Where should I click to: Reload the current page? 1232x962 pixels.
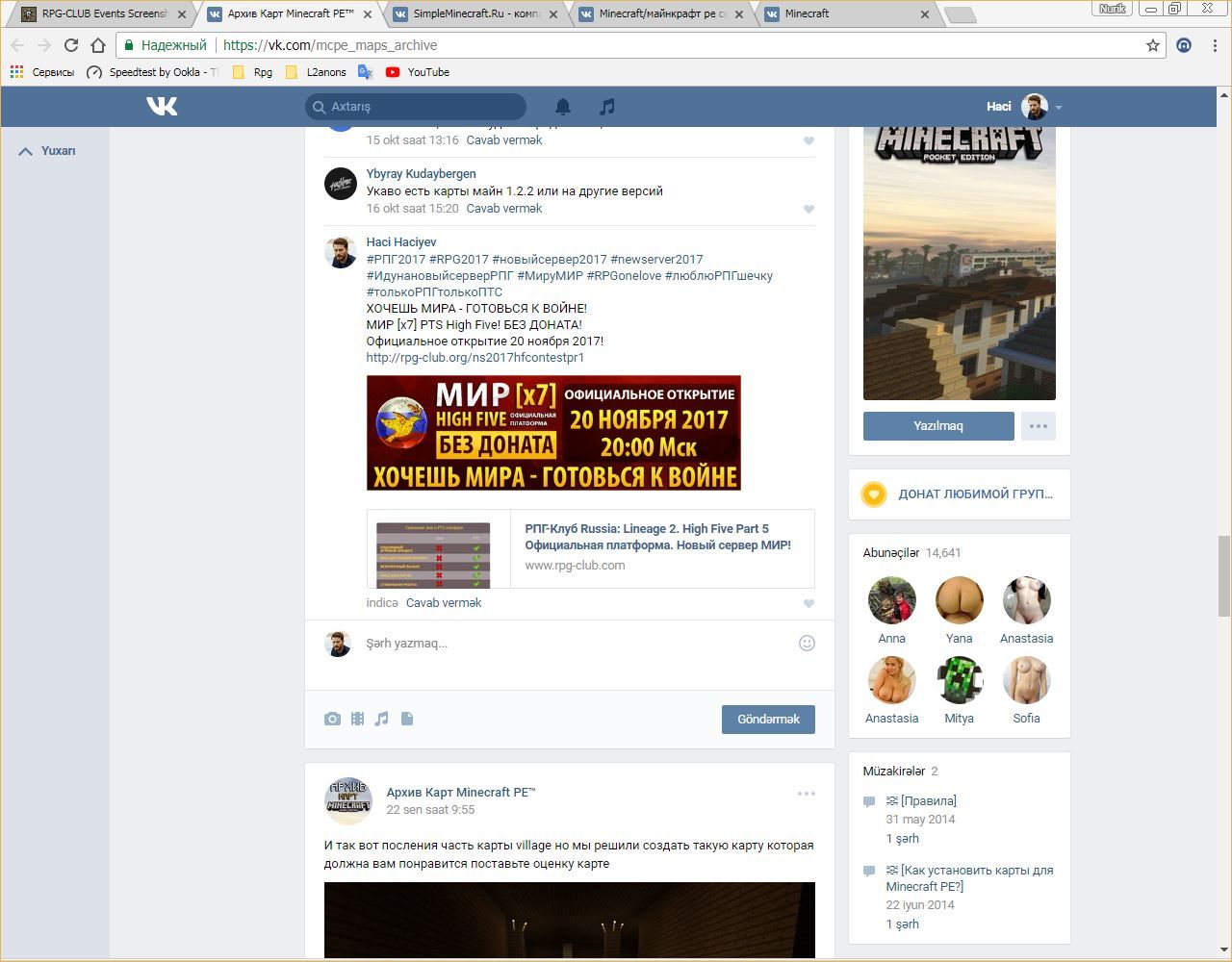pyautogui.click(x=70, y=45)
